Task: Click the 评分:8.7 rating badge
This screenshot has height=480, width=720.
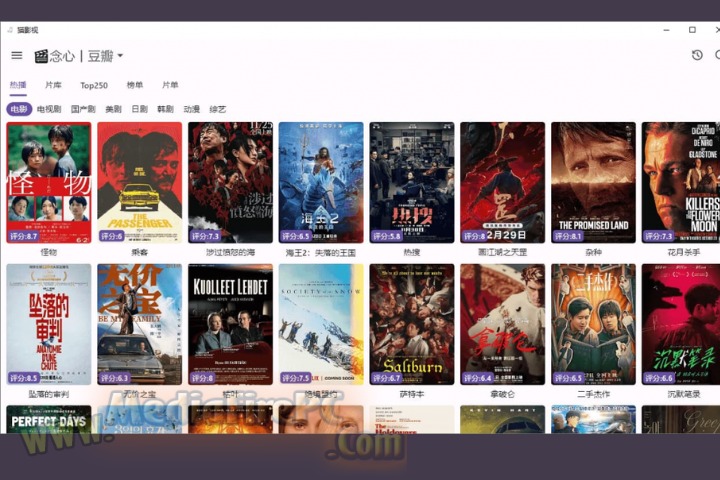Action: point(24,236)
